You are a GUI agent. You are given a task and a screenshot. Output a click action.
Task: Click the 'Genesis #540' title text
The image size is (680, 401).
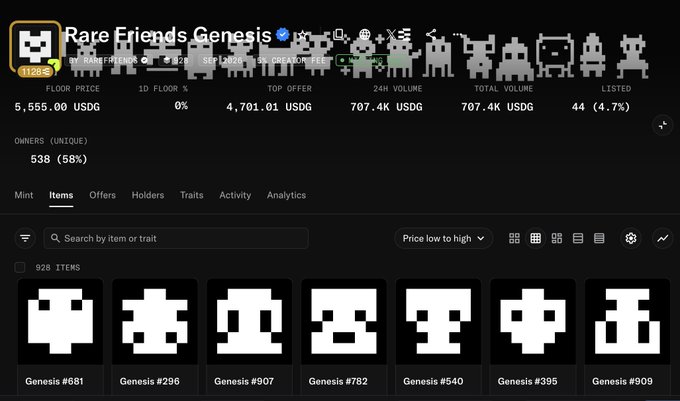tap(433, 381)
